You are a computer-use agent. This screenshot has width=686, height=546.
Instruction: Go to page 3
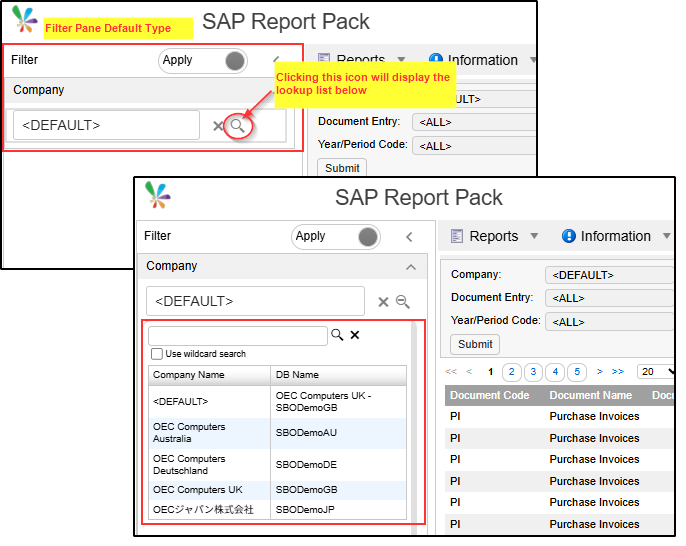(533, 372)
